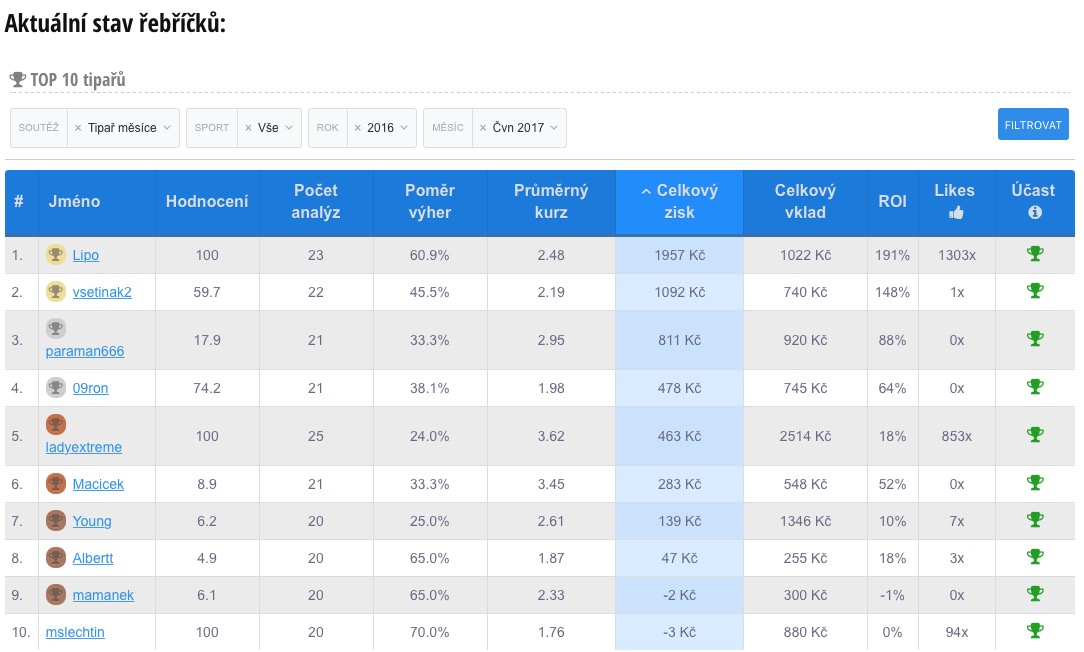Click the info icon under Účast header
This screenshot has width=1084, height=652.
pyautogui.click(x=1035, y=212)
